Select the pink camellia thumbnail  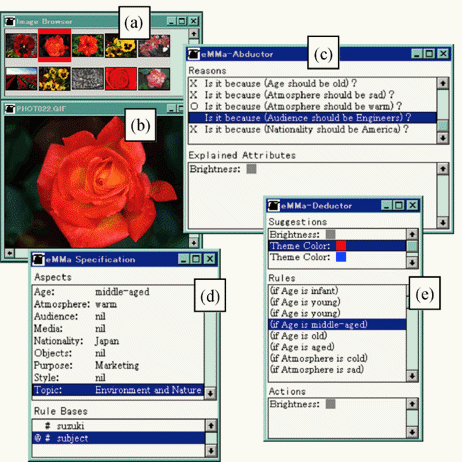pyautogui.click(x=154, y=79)
